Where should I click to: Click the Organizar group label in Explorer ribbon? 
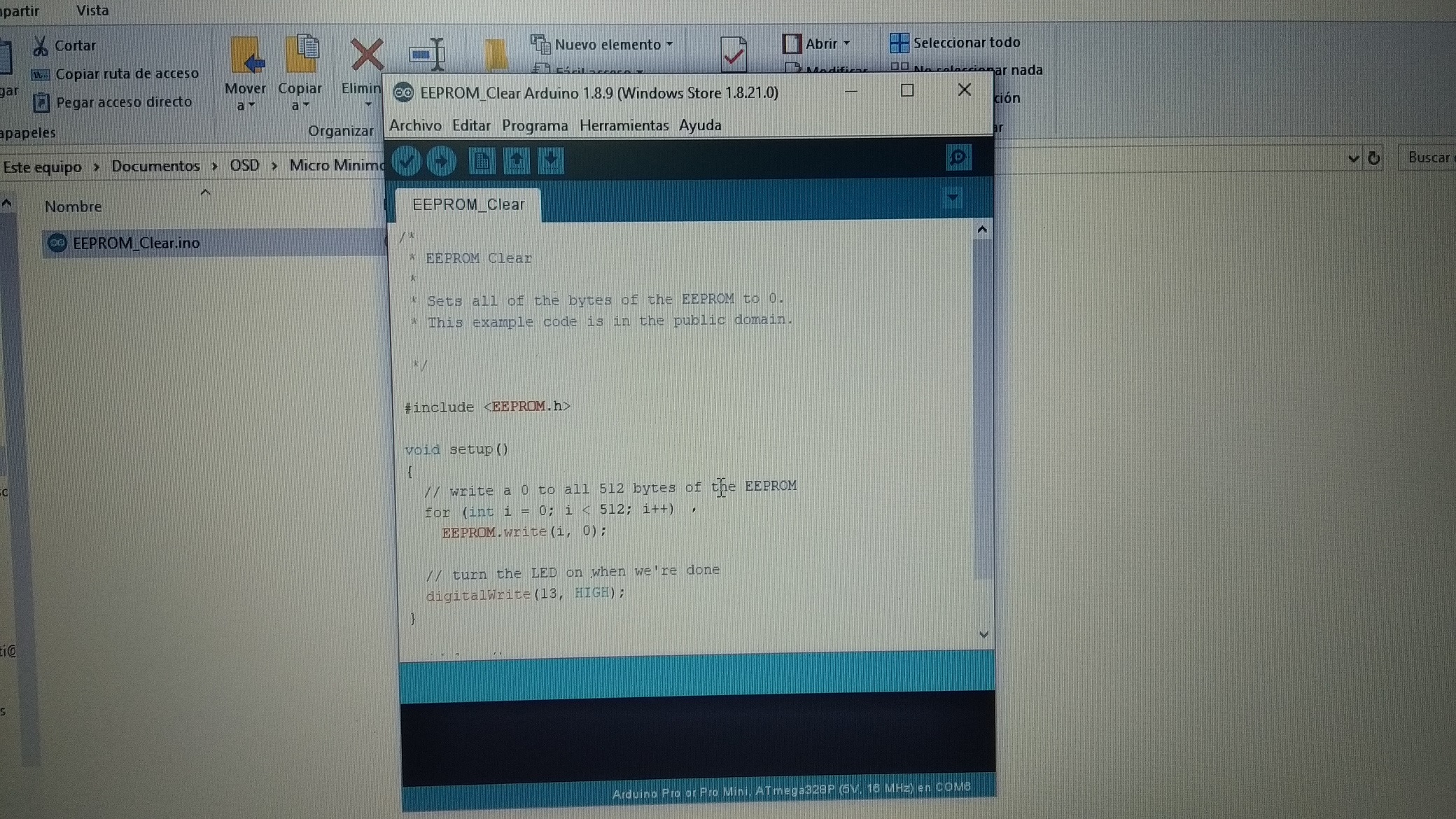(341, 131)
